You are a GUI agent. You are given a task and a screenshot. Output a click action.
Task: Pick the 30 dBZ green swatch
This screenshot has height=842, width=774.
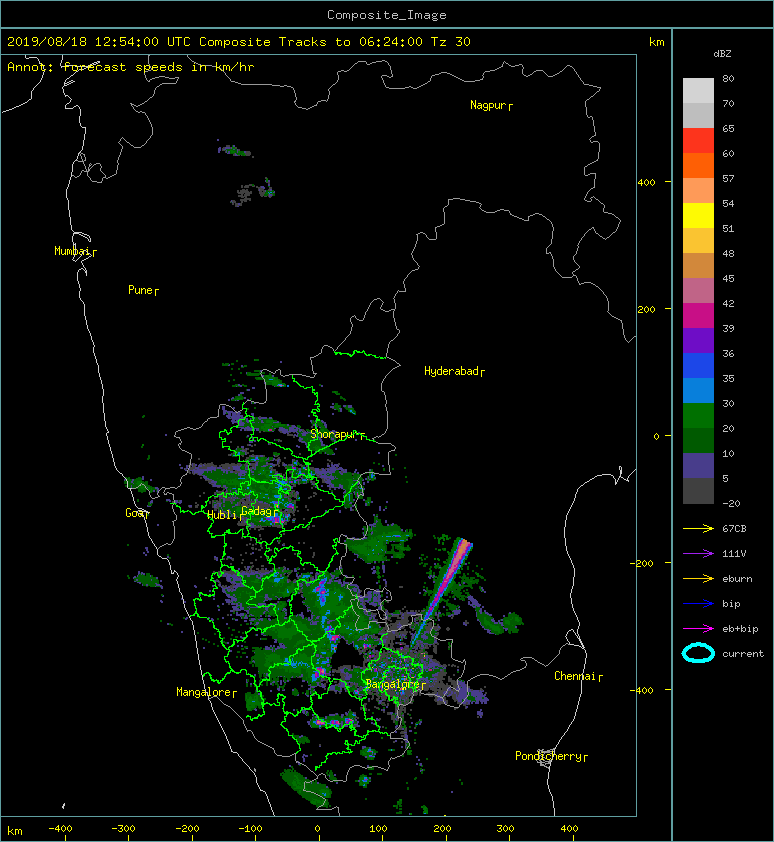click(698, 416)
